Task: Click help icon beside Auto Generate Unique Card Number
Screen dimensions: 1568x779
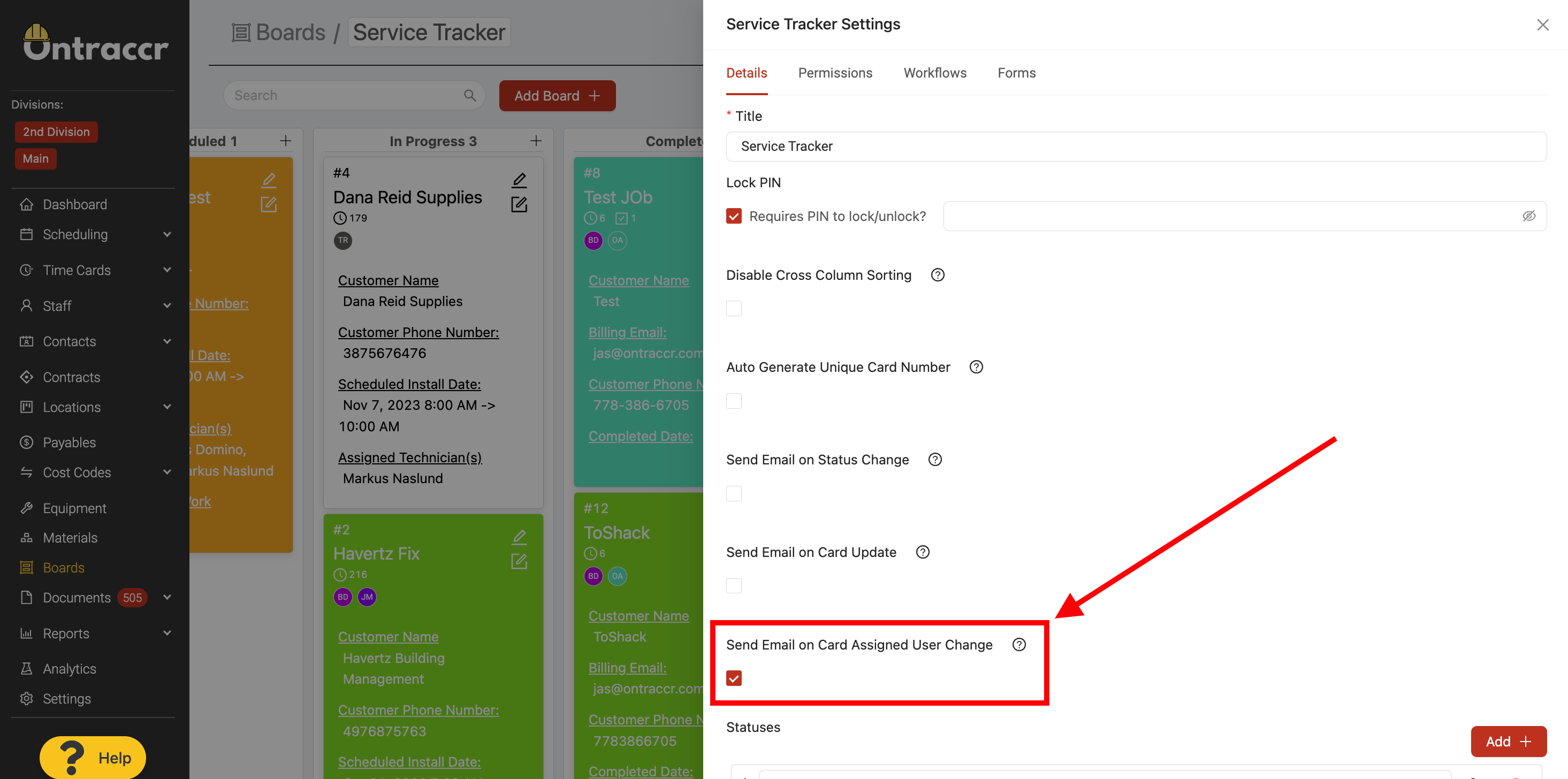Action: [976, 368]
